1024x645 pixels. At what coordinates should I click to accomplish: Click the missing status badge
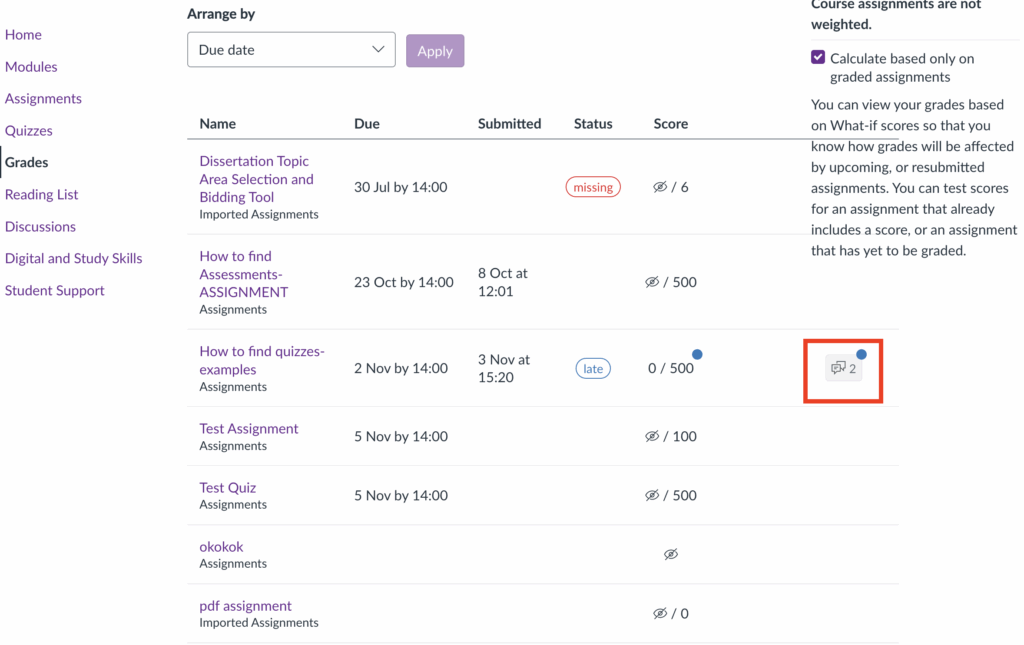[x=593, y=187]
